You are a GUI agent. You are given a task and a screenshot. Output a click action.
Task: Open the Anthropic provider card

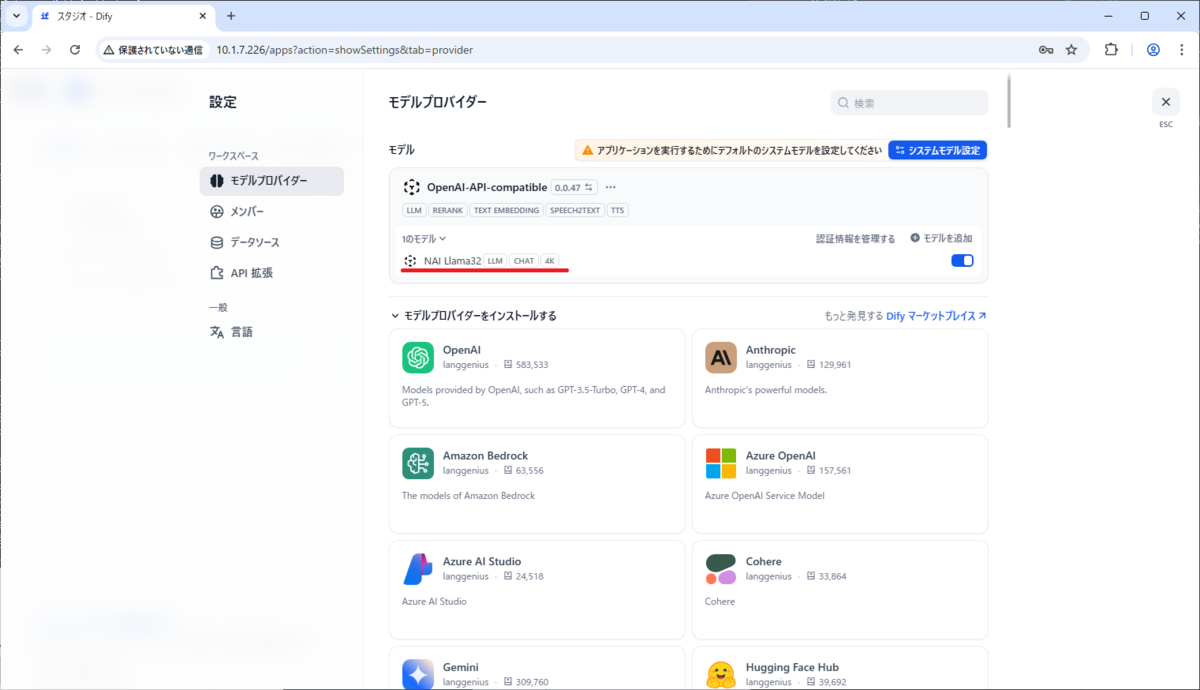click(840, 378)
